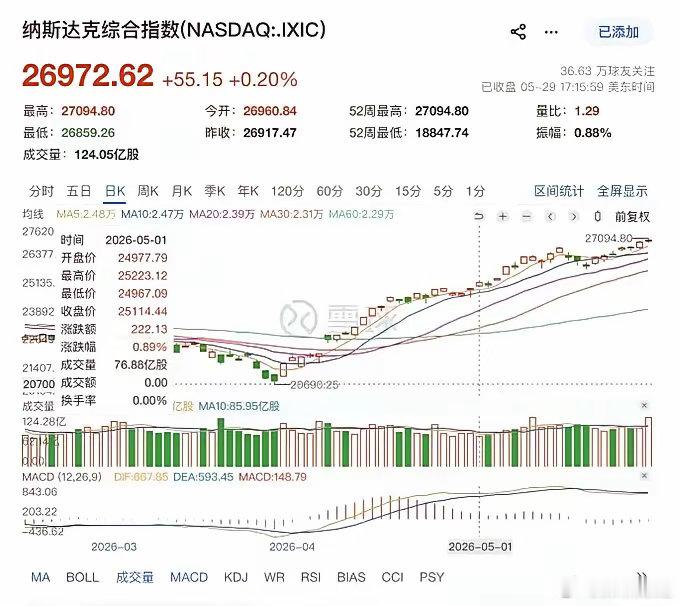The width and height of the screenshot is (680, 606).
Task: Switch to the 15分 interval tab
Action: [x=408, y=191]
